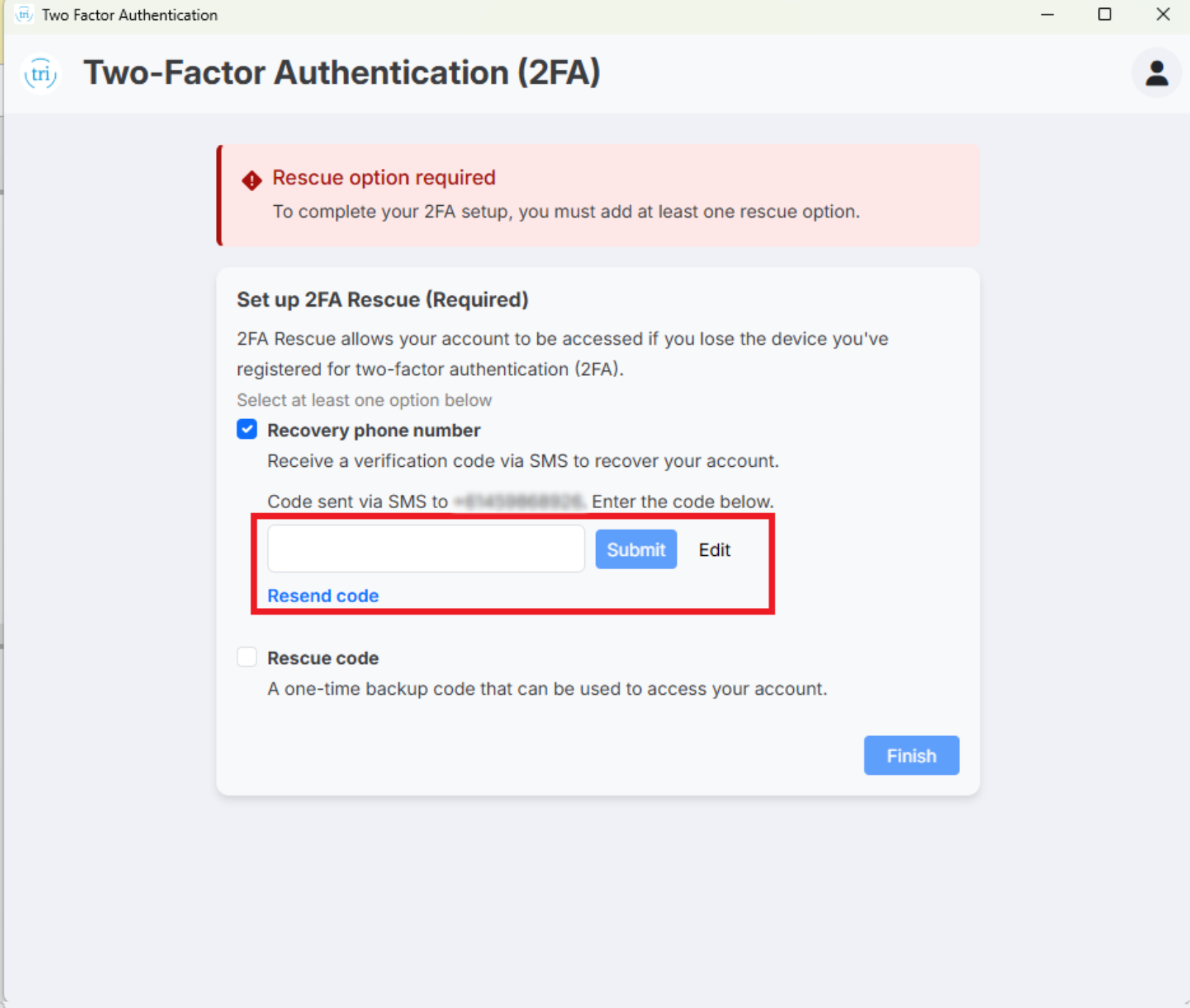Click the blurred phone number text
This screenshot has height=1008, width=1190.
coord(520,501)
